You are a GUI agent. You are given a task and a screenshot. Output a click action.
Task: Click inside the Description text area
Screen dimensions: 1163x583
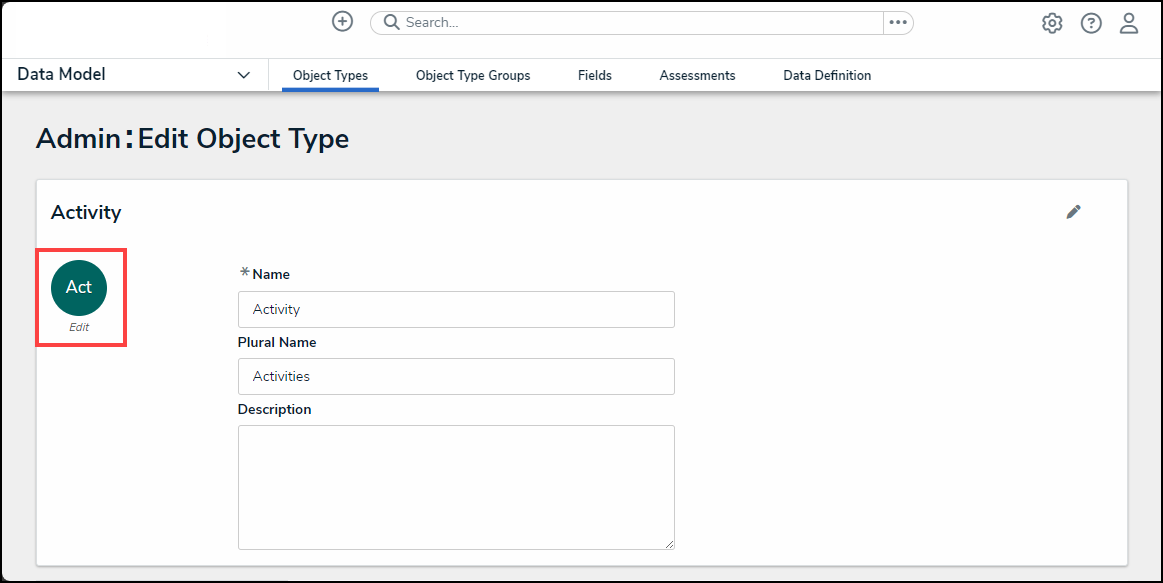click(456, 486)
